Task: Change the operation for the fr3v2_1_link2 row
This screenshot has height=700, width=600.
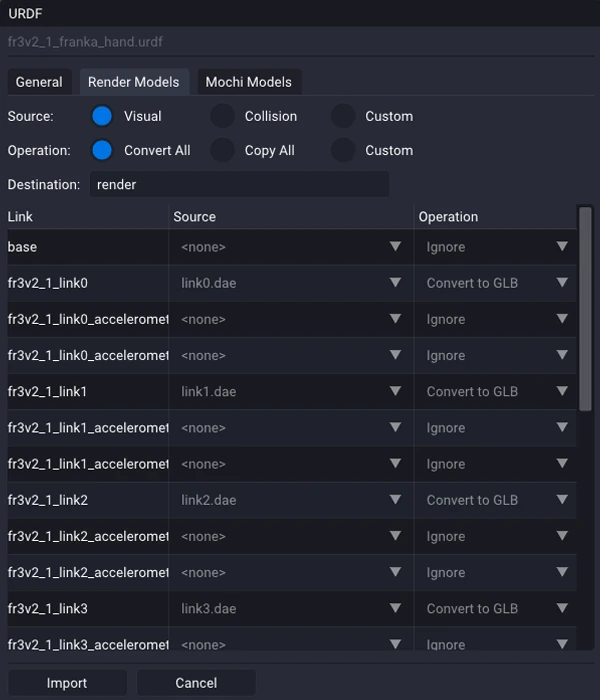Action: pyautogui.click(x=496, y=500)
